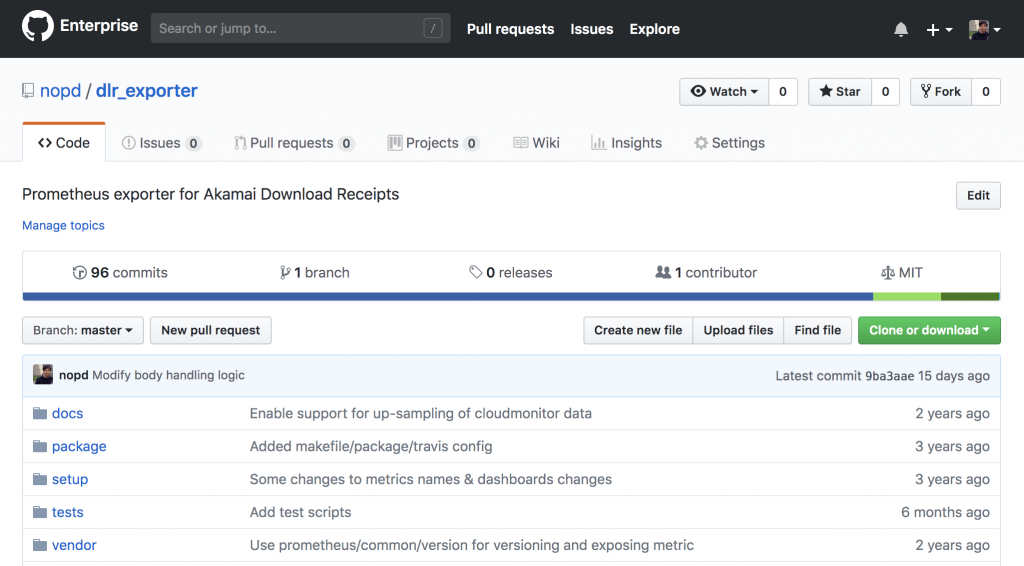The width and height of the screenshot is (1024, 566).
Task: Choose Upload files
Action: [x=738, y=330]
